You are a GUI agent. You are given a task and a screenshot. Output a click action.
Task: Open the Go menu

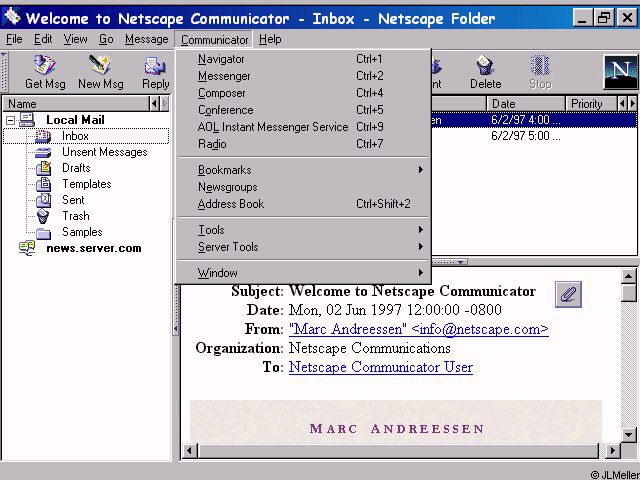pos(106,39)
